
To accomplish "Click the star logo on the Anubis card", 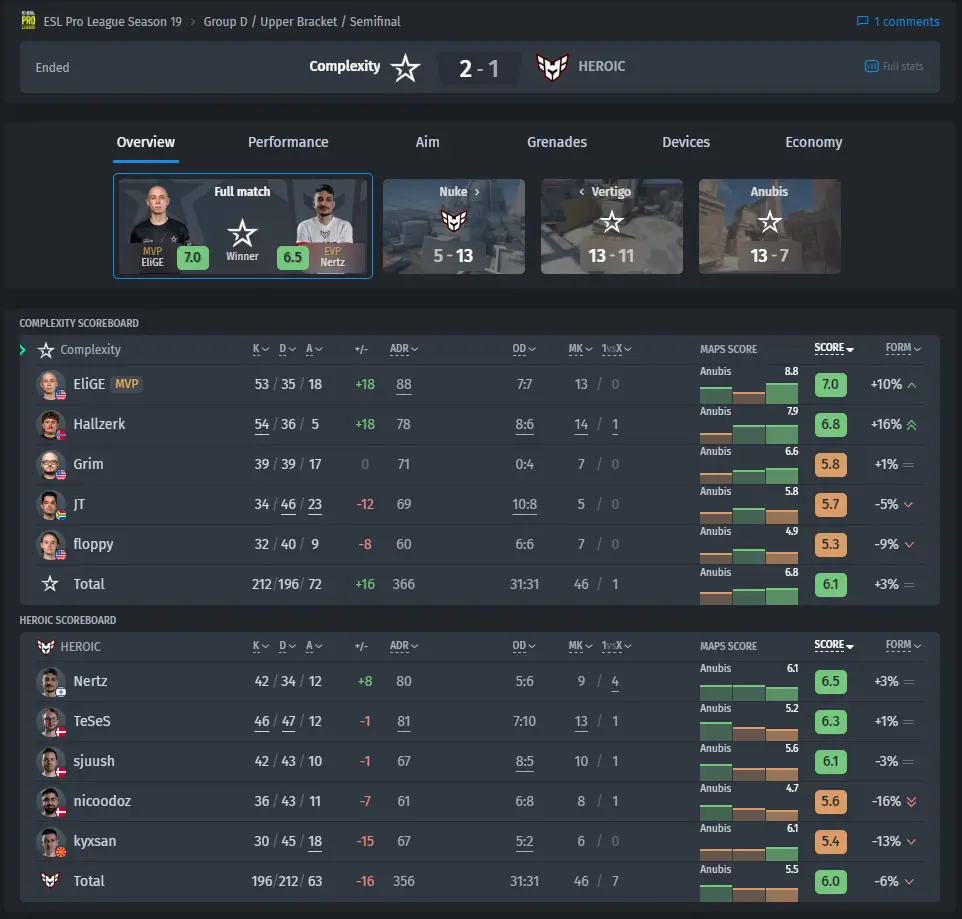I will coord(769,221).
